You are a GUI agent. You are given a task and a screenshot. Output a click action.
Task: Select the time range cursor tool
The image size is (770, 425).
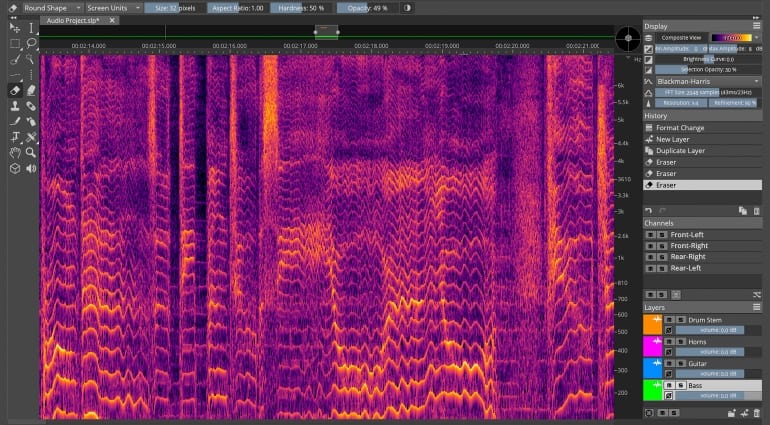(x=31, y=28)
